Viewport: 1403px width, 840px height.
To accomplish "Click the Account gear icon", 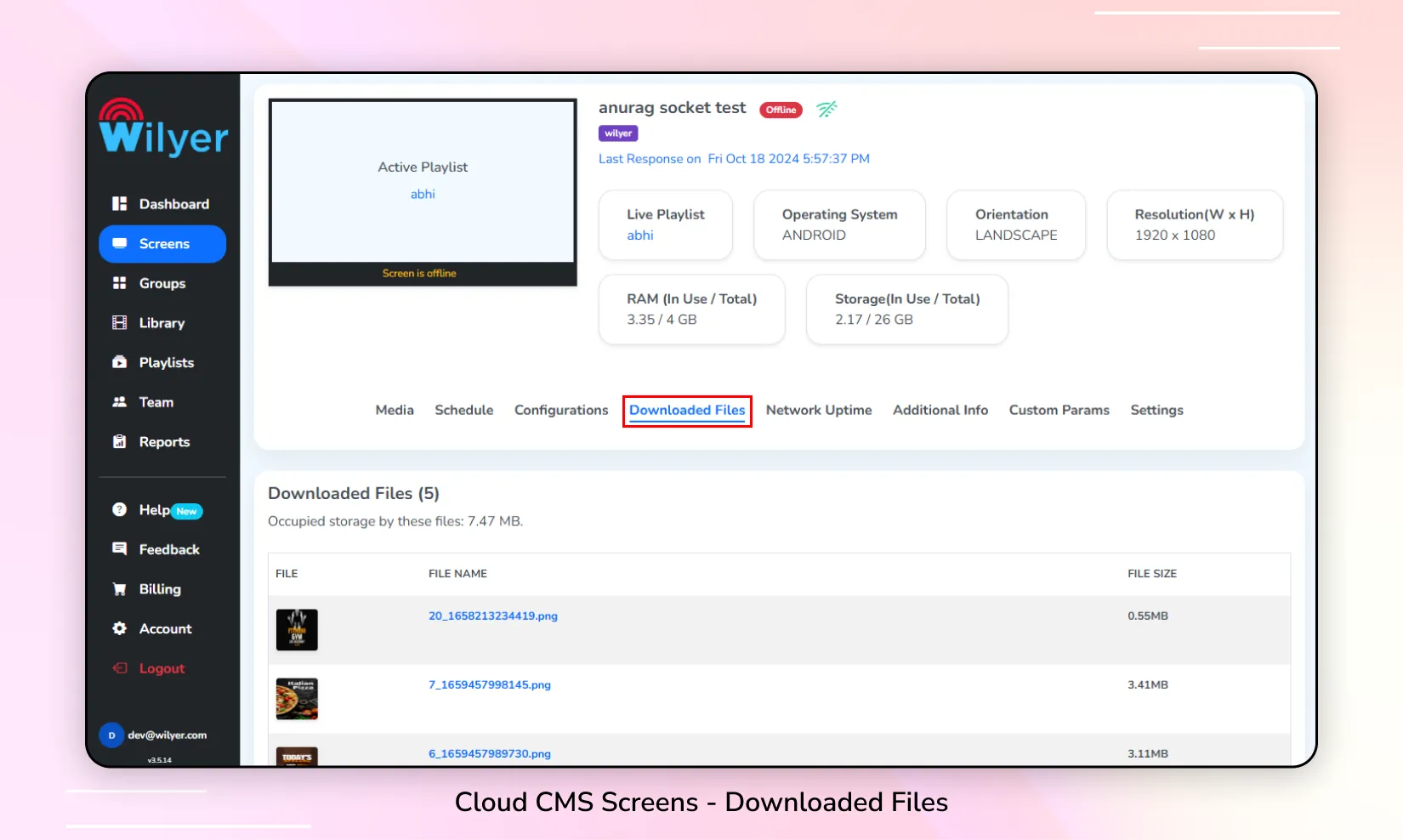I will (119, 628).
